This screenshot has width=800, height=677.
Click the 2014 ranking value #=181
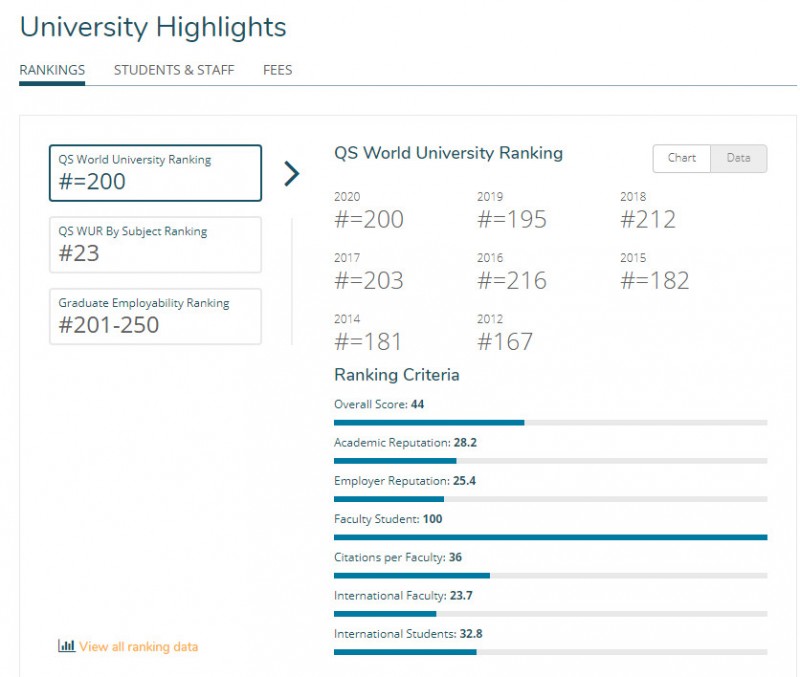pos(368,342)
